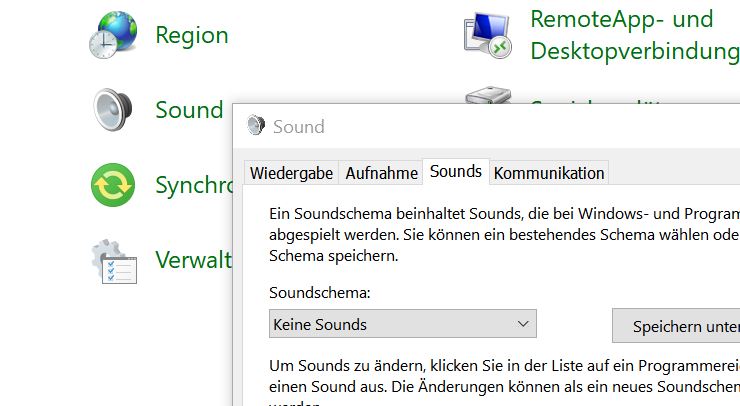Expand the Soundschema chevron arrow
This screenshot has width=740, height=406.
(523, 324)
